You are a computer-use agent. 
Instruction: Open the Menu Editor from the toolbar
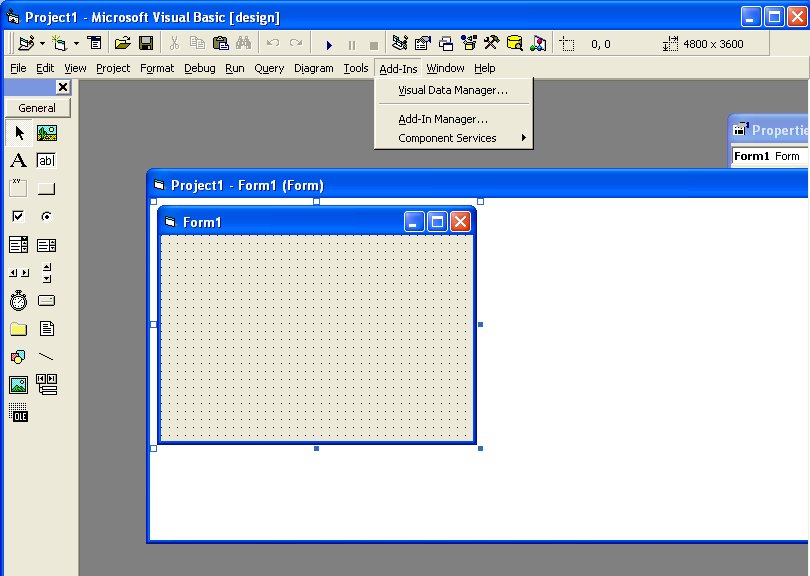pos(95,43)
